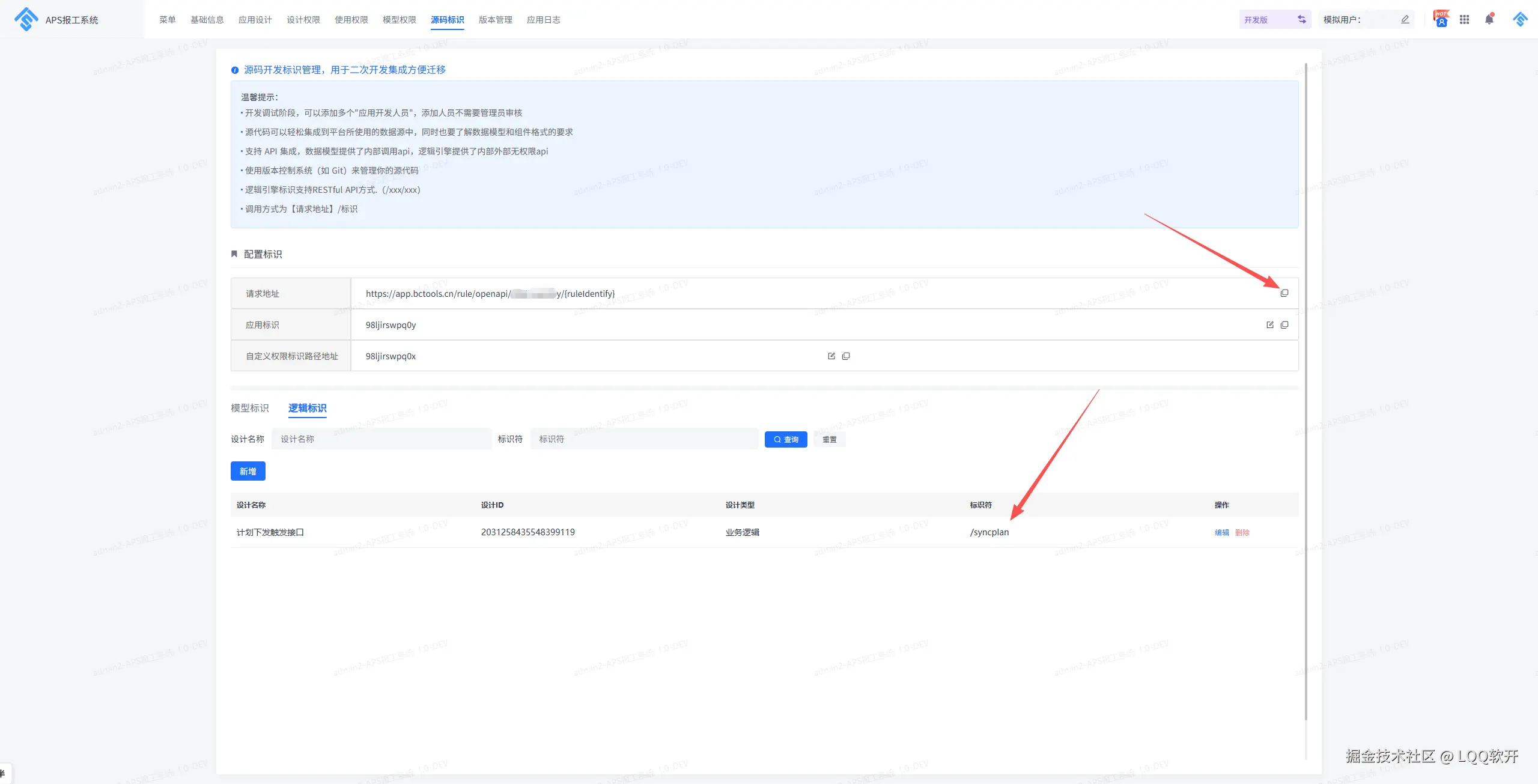Image resolution: width=1538 pixels, height=784 pixels.
Task: Click 编辑 link for 计划下发触发接口
Action: [1221, 532]
